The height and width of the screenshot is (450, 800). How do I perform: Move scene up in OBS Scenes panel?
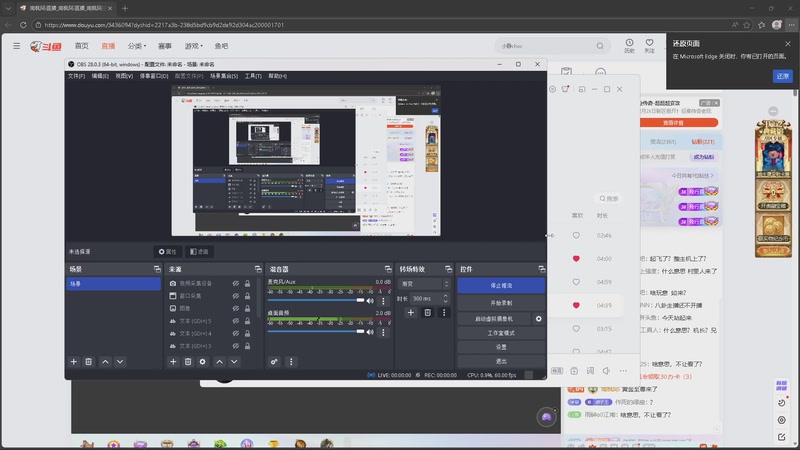105,362
